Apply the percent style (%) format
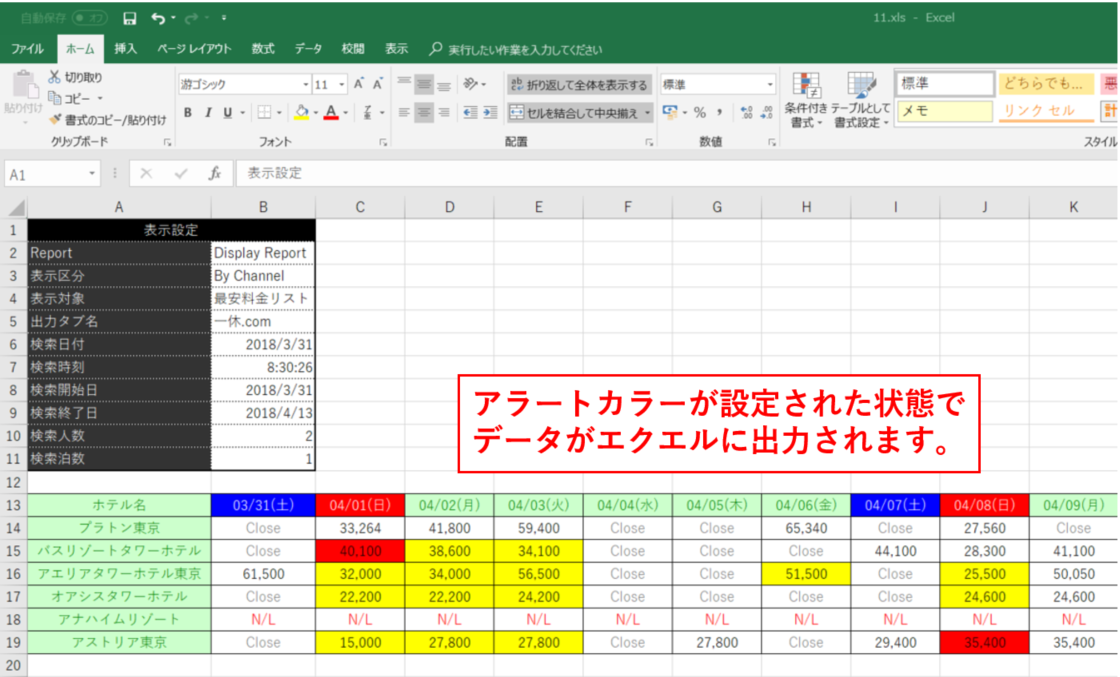This screenshot has height=677, width=1120. (x=700, y=112)
